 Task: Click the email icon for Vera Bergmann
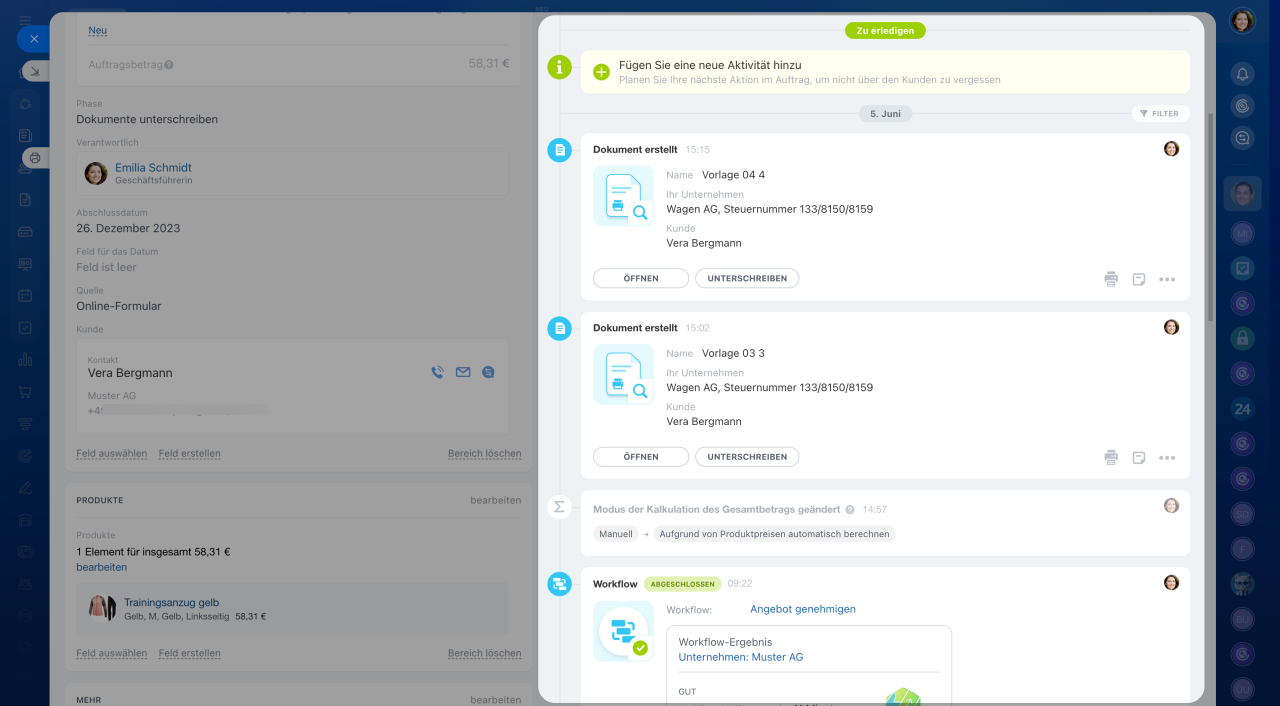pos(463,372)
